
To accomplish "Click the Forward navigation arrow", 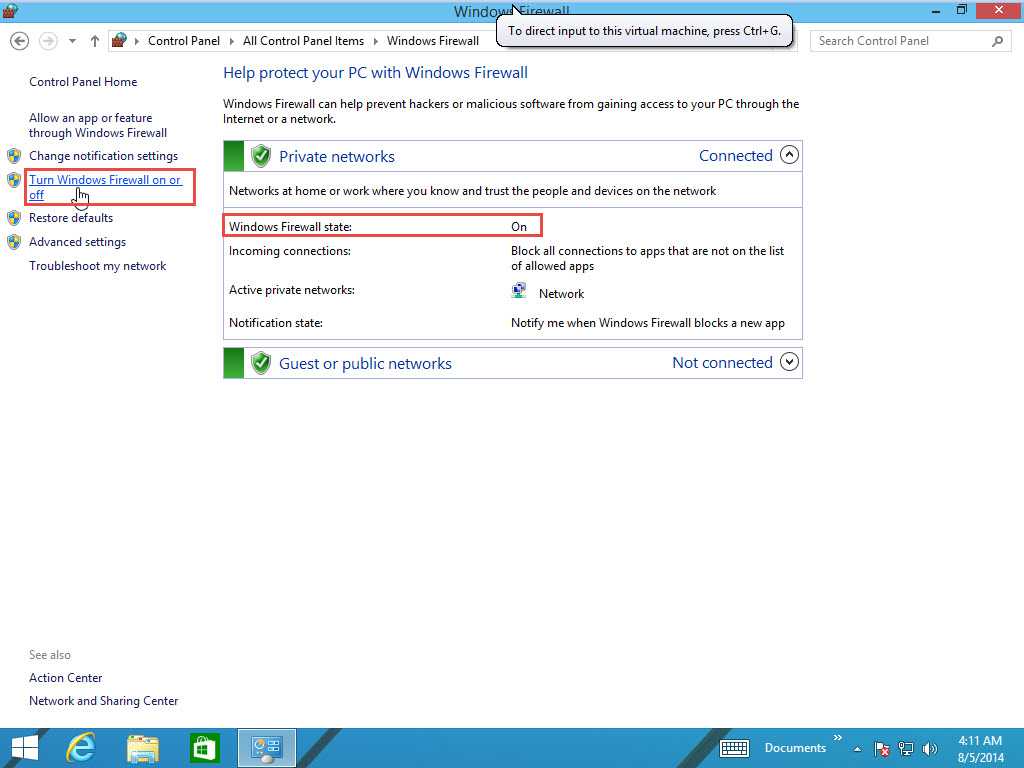I will 48,41.
